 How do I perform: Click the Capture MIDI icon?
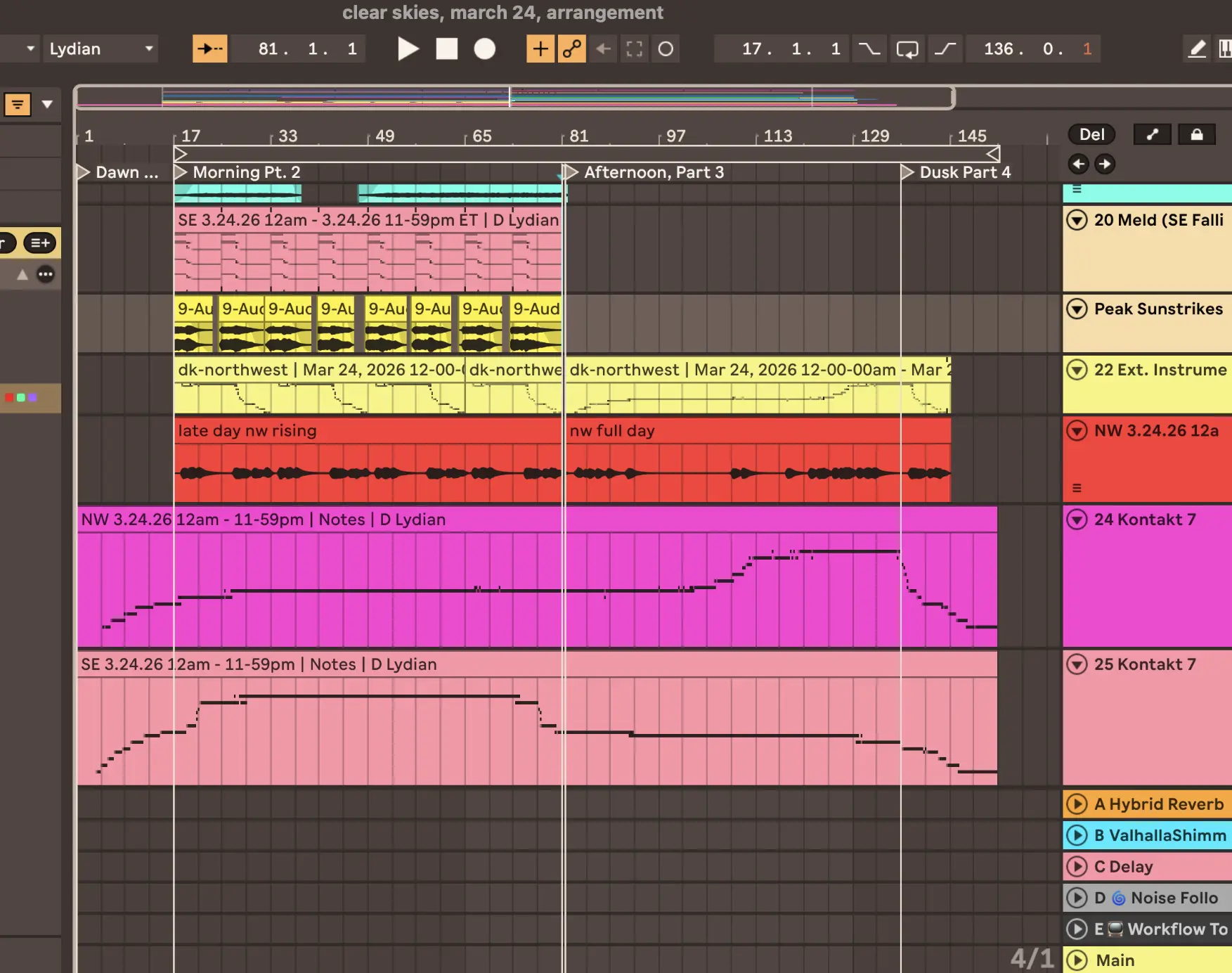[x=634, y=49]
